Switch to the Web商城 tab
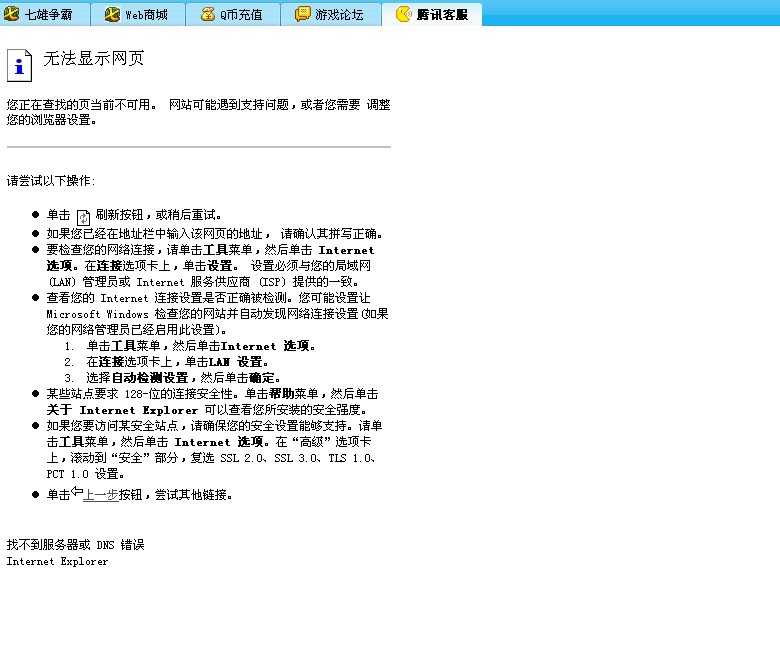The image size is (780, 660). [x=138, y=14]
